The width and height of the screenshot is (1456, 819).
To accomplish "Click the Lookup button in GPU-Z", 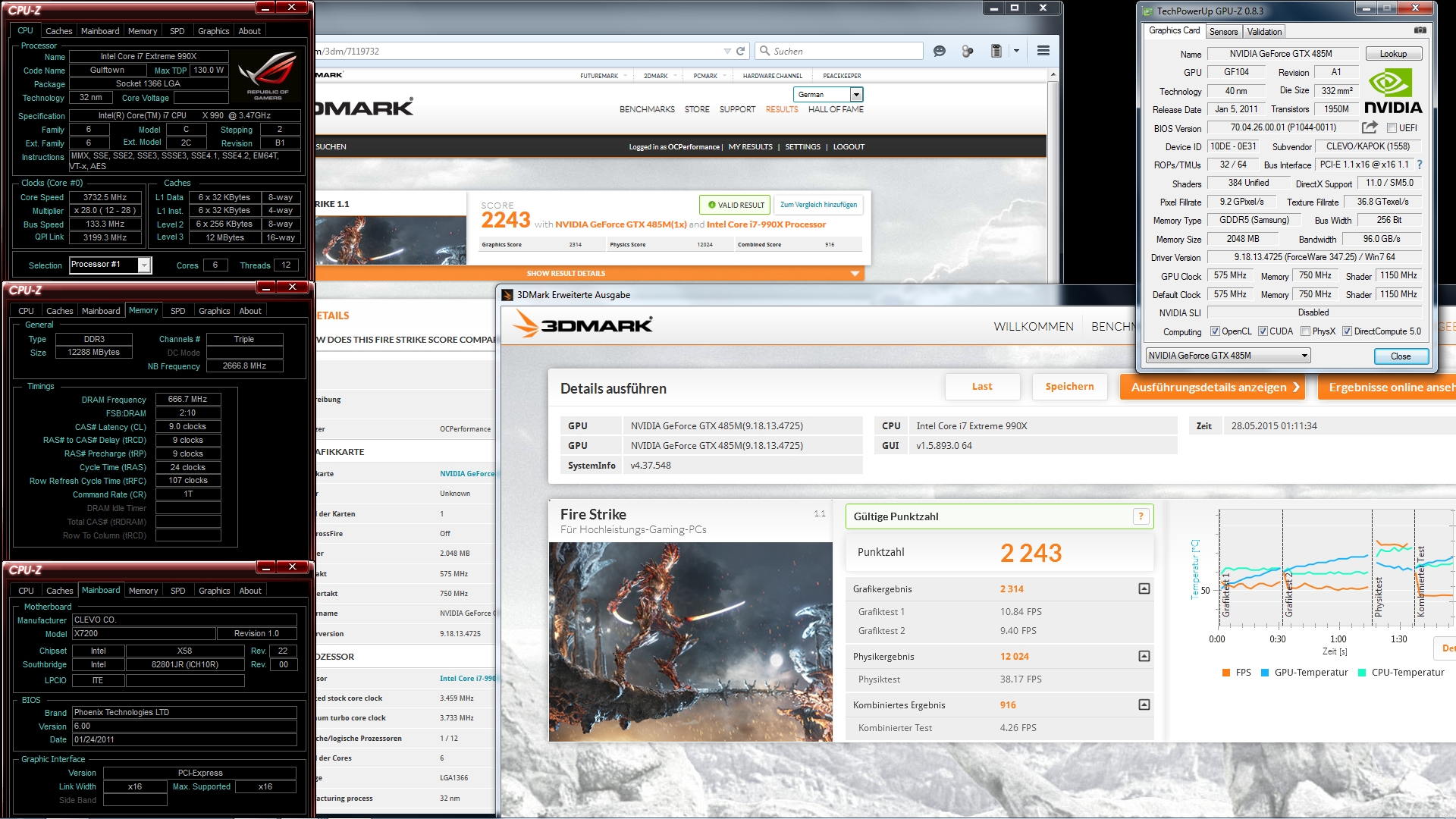I will pos(1393,54).
